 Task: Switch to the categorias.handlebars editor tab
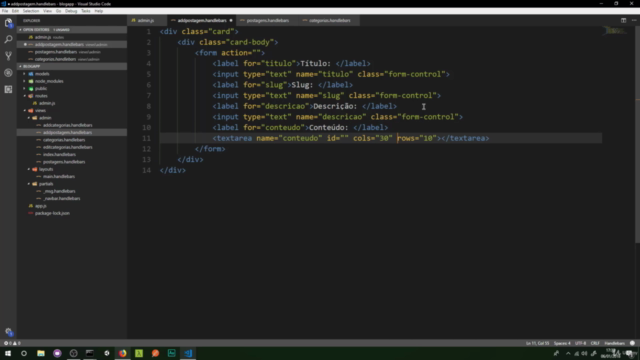[x=329, y=20]
